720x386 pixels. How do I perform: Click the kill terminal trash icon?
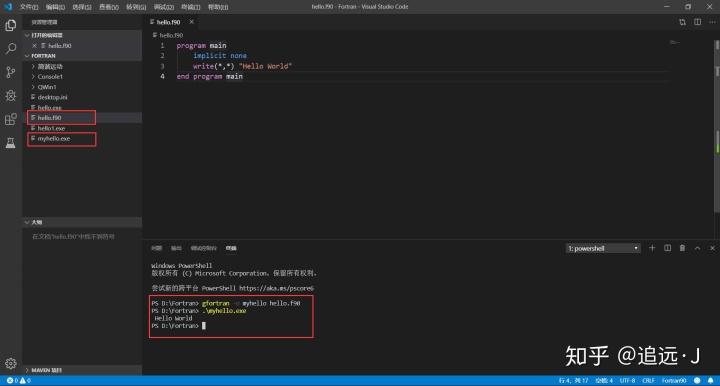tap(682, 248)
